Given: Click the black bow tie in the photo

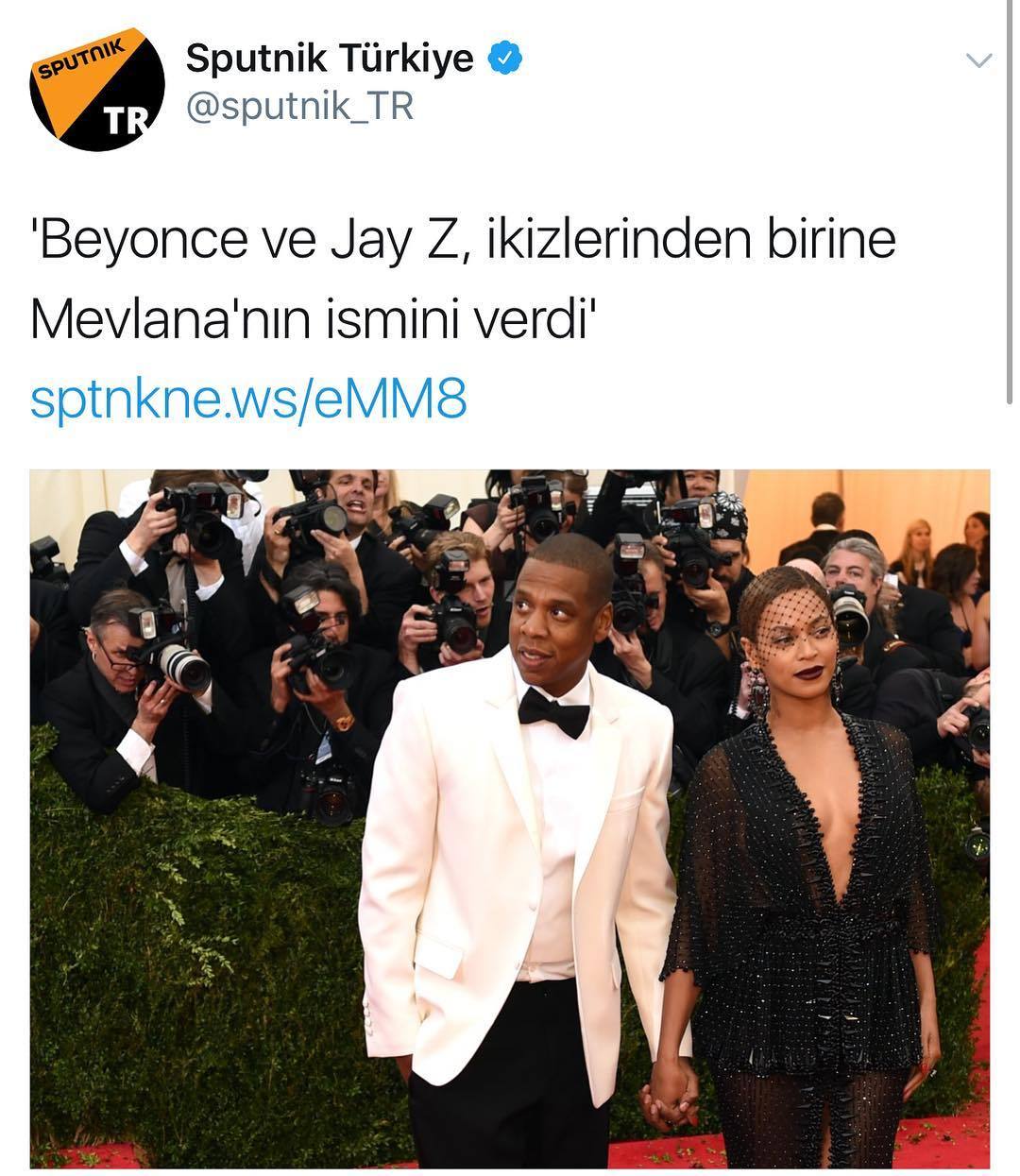Looking at the screenshot, I should pos(553,710).
